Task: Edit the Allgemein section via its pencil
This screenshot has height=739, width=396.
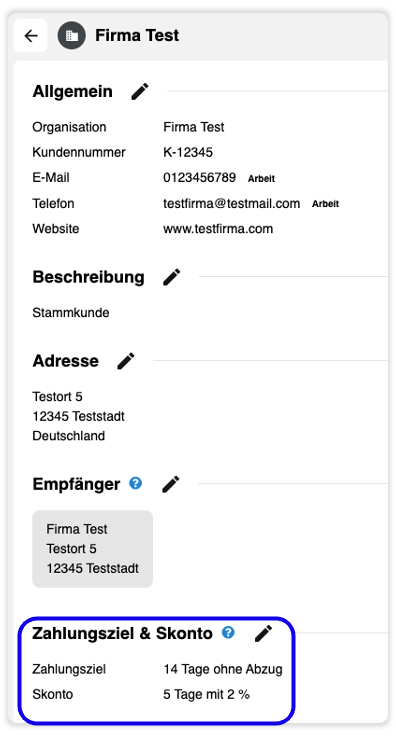Action: pyautogui.click(x=140, y=91)
